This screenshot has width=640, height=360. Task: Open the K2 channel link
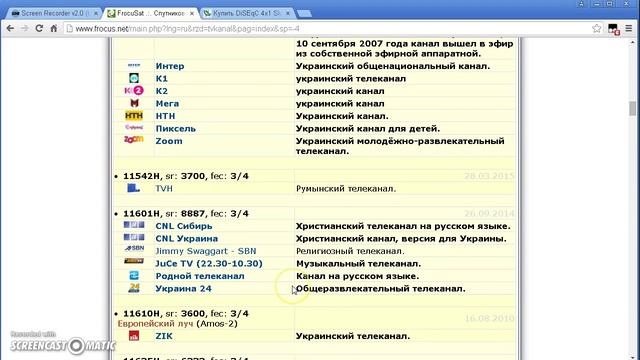pos(162,91)
